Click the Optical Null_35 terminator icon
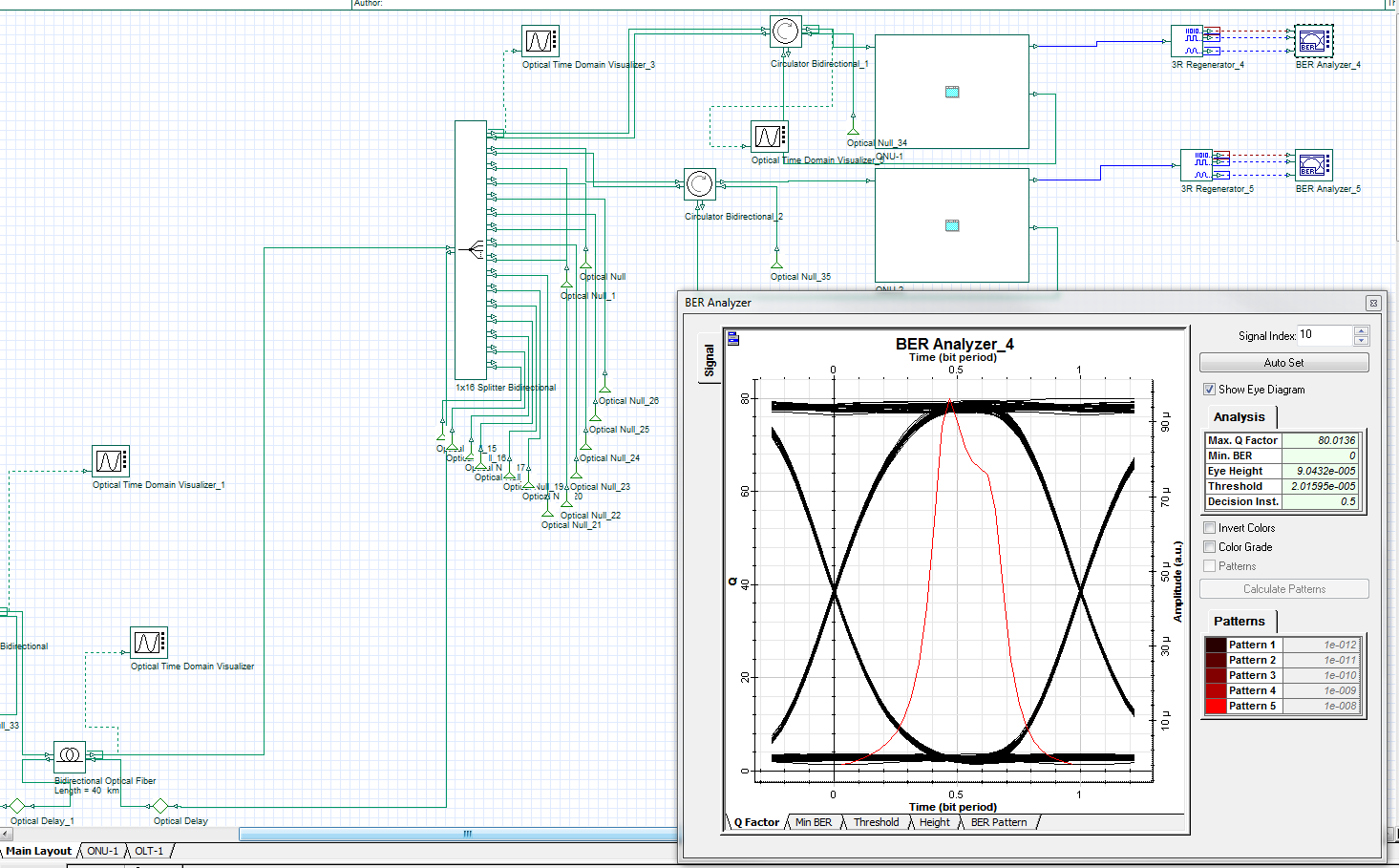 (x=776, y=265)
